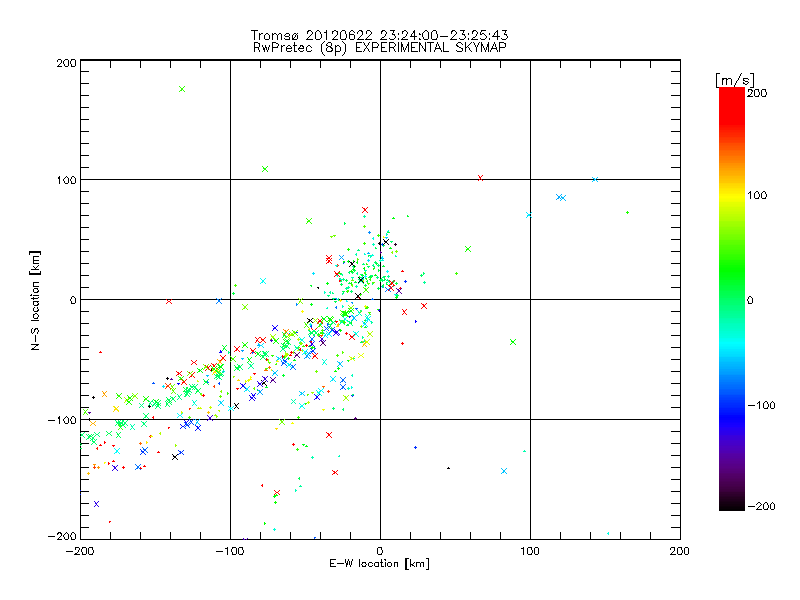Click the N-S location [km] axis label

(x=36, y=300)
